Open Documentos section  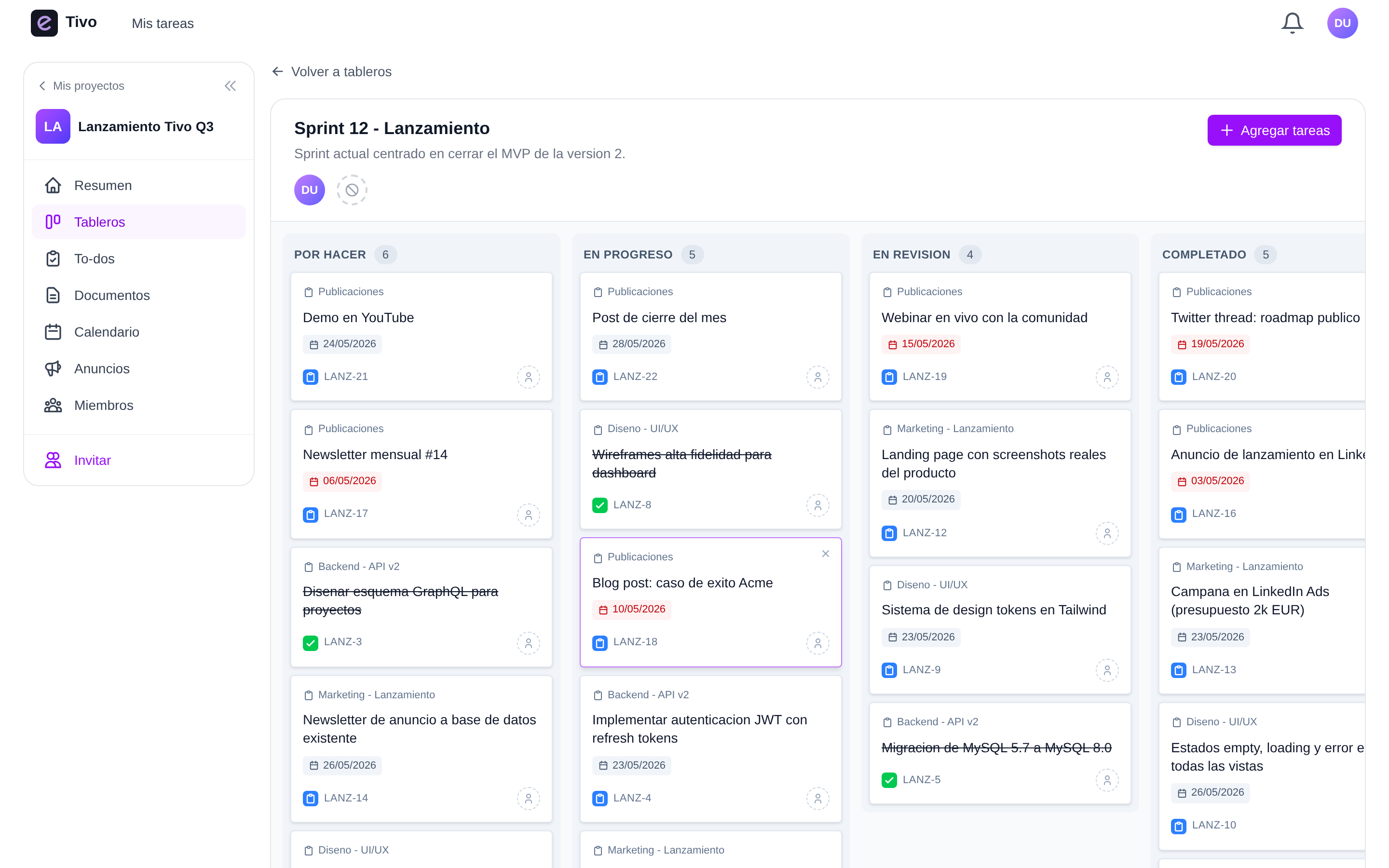[139, 296]
